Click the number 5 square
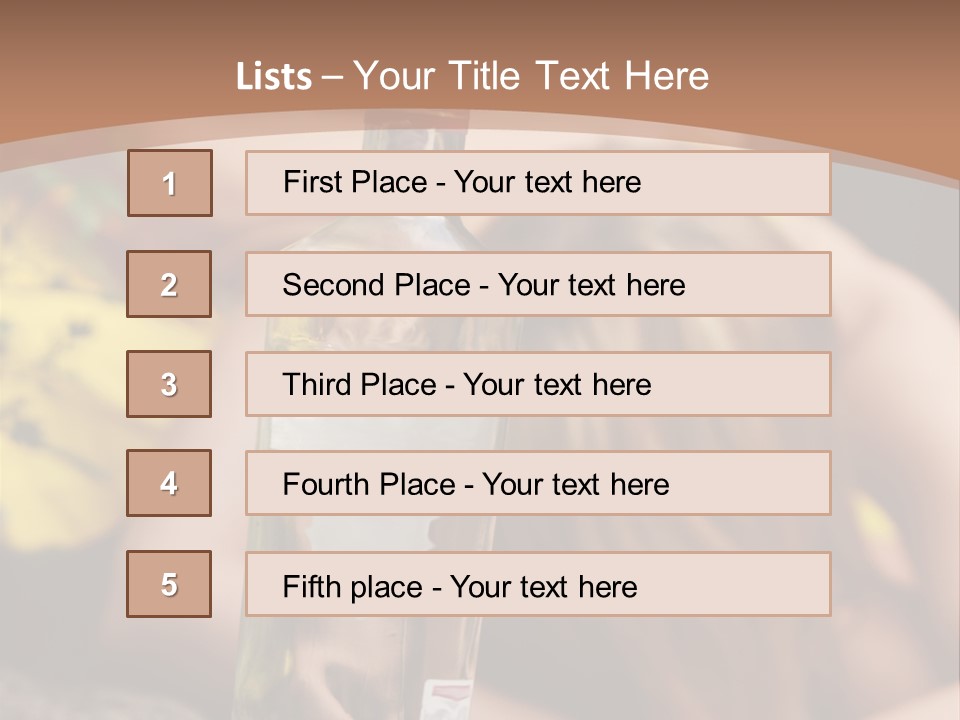960x720 pixels. (x=169, y=584)
